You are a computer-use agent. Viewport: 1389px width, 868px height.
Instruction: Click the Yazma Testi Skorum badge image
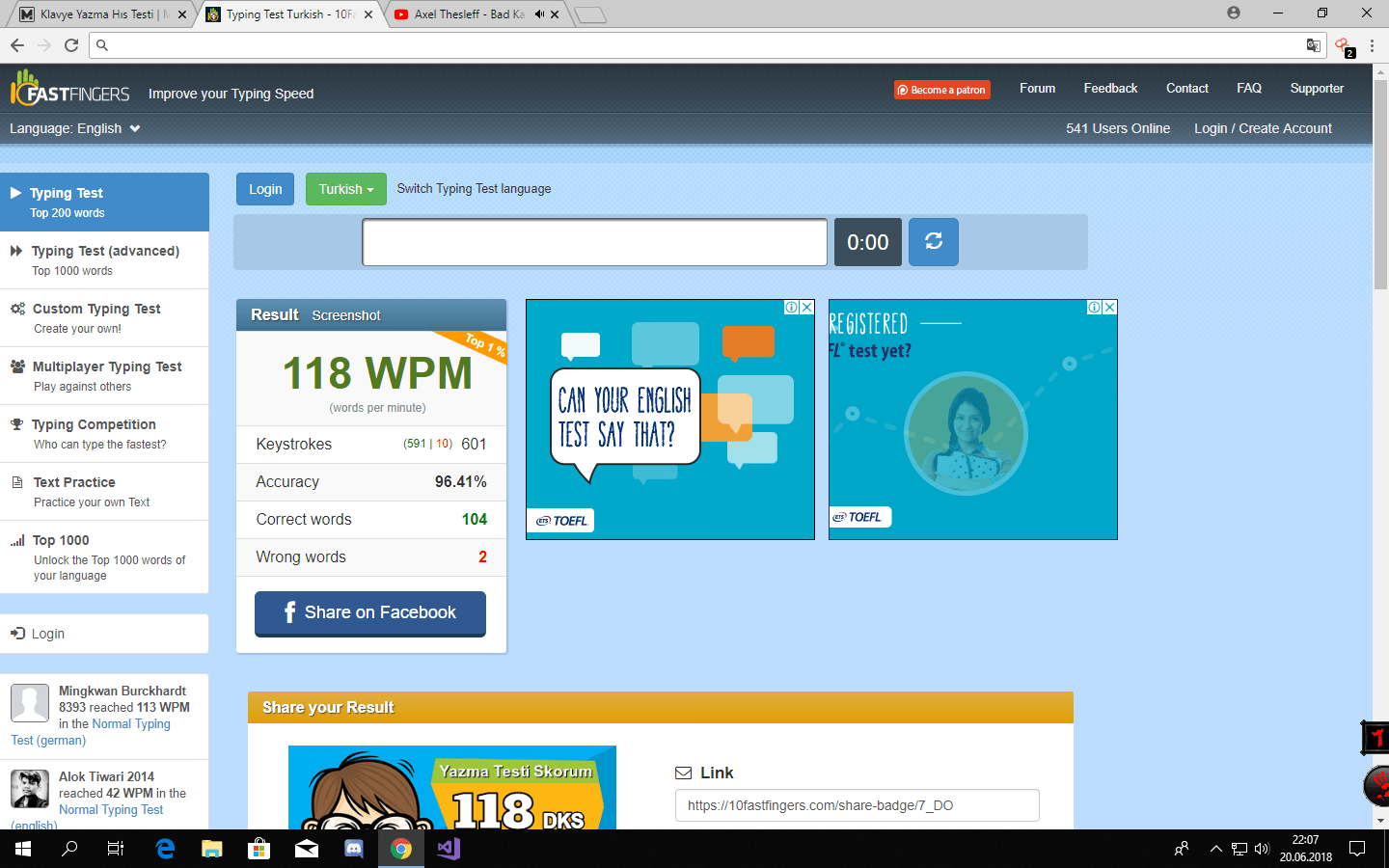[452, 787]
